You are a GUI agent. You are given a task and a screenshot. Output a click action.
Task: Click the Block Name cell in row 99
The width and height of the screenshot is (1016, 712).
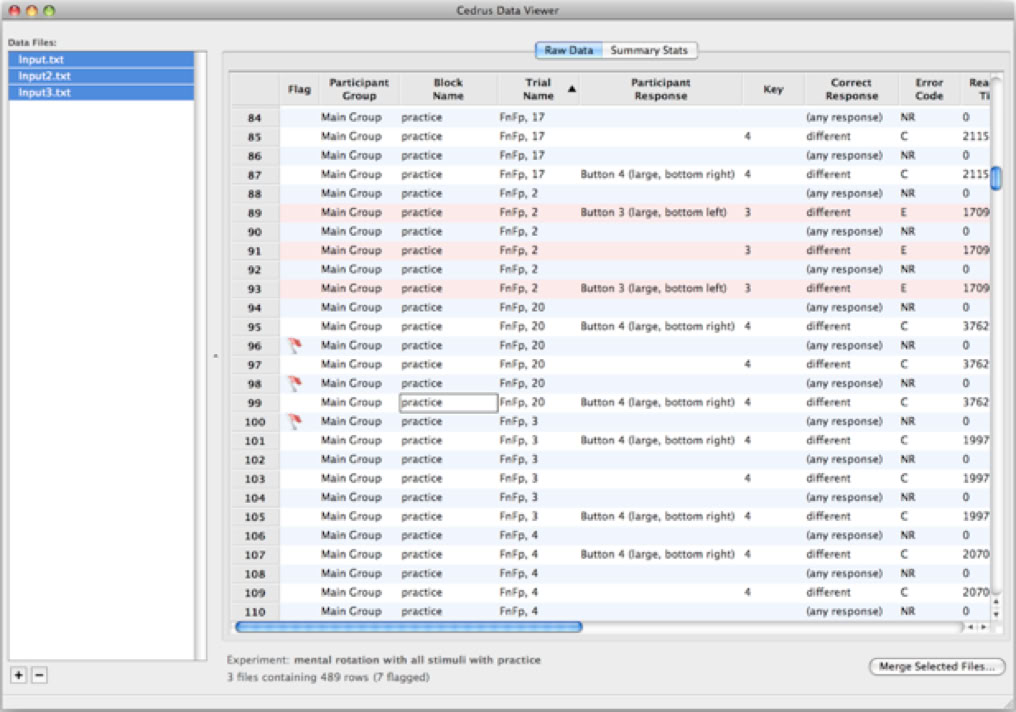(448, 402)
